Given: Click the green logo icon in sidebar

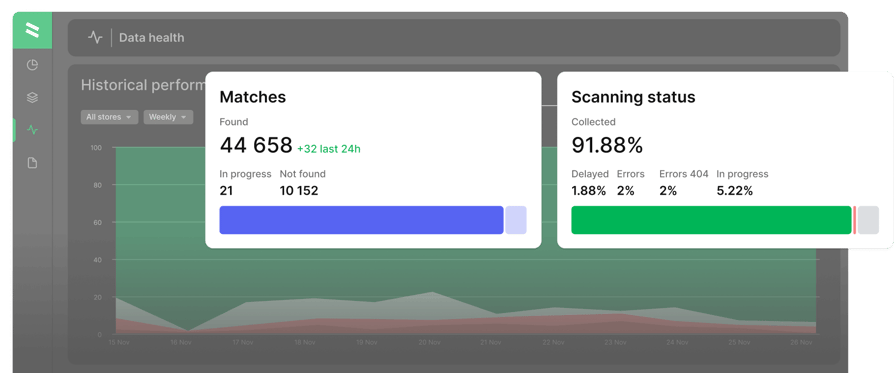Looking at the screenshot, I should 33,30.
